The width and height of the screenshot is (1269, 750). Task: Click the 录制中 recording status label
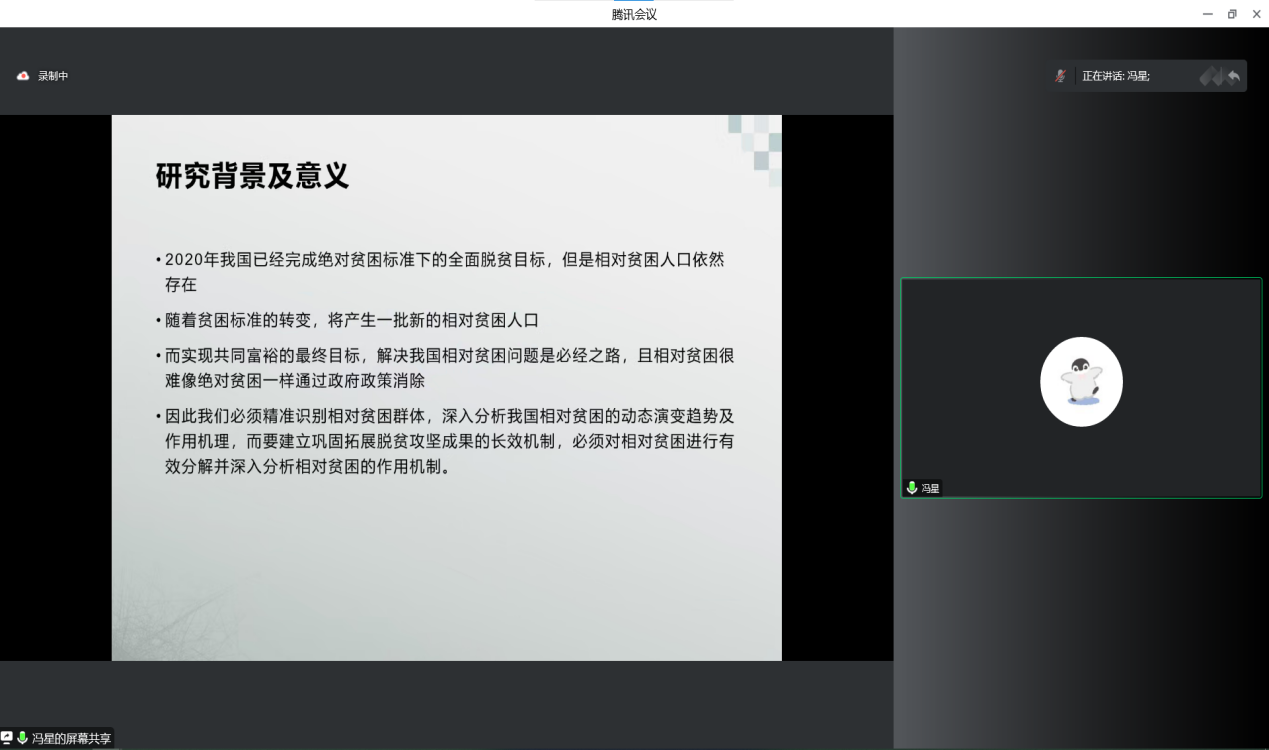point(53,76)
